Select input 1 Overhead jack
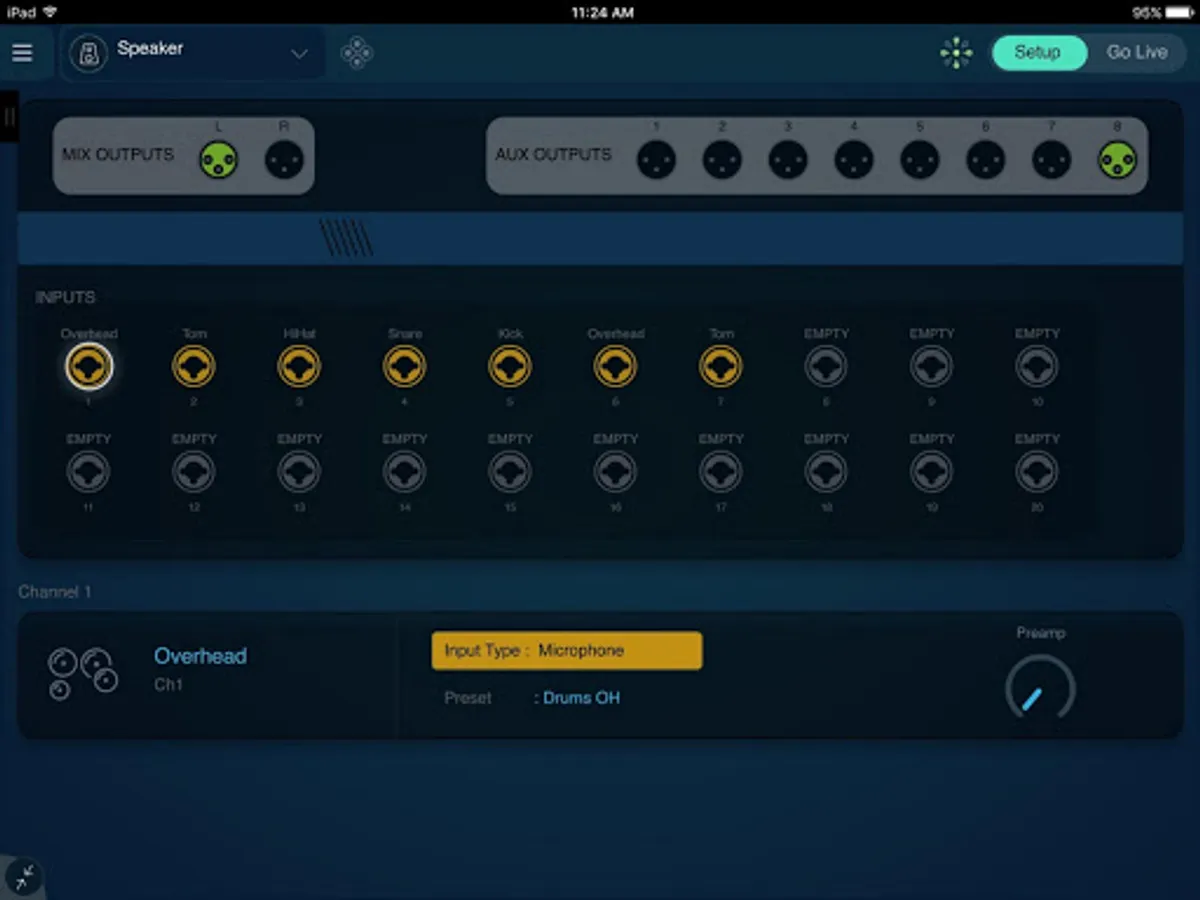 [89, 367]
